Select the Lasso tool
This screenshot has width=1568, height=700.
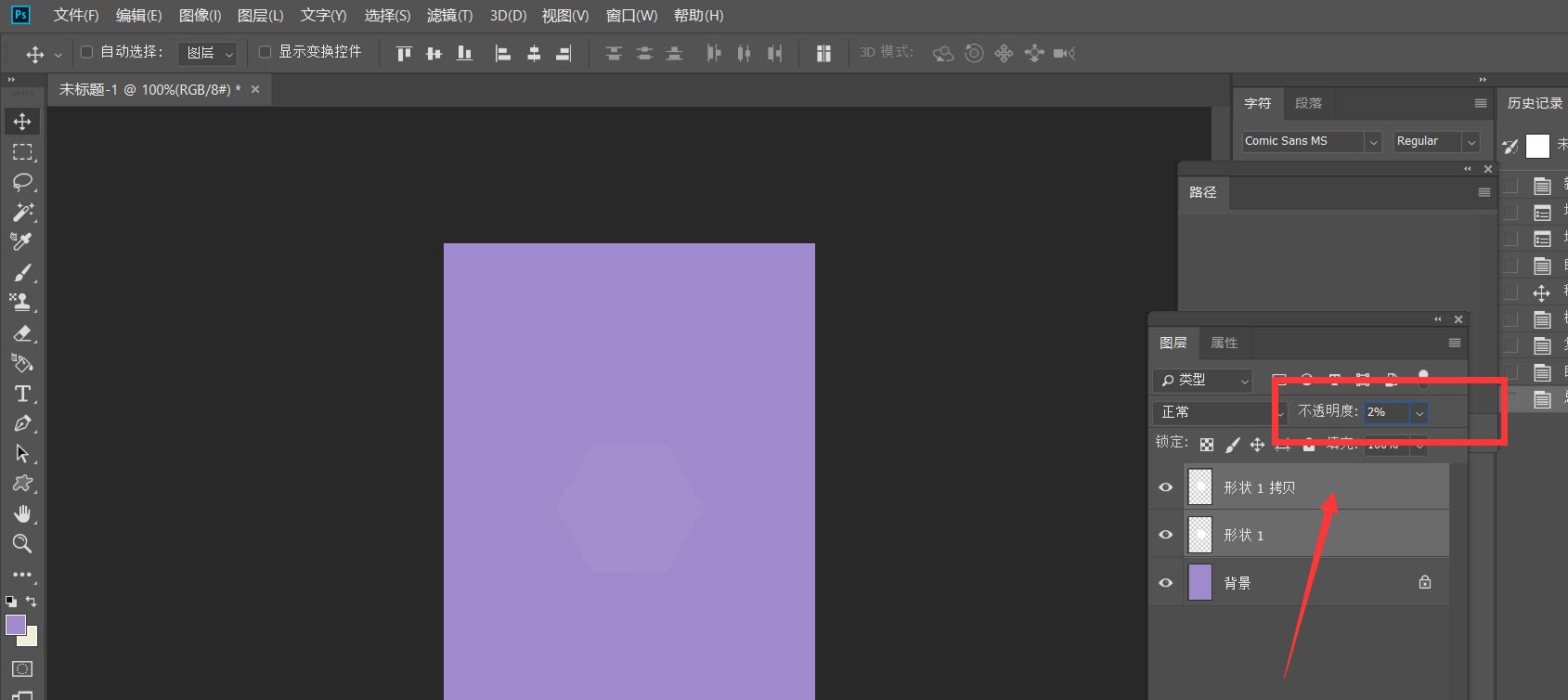click(22, 182)
